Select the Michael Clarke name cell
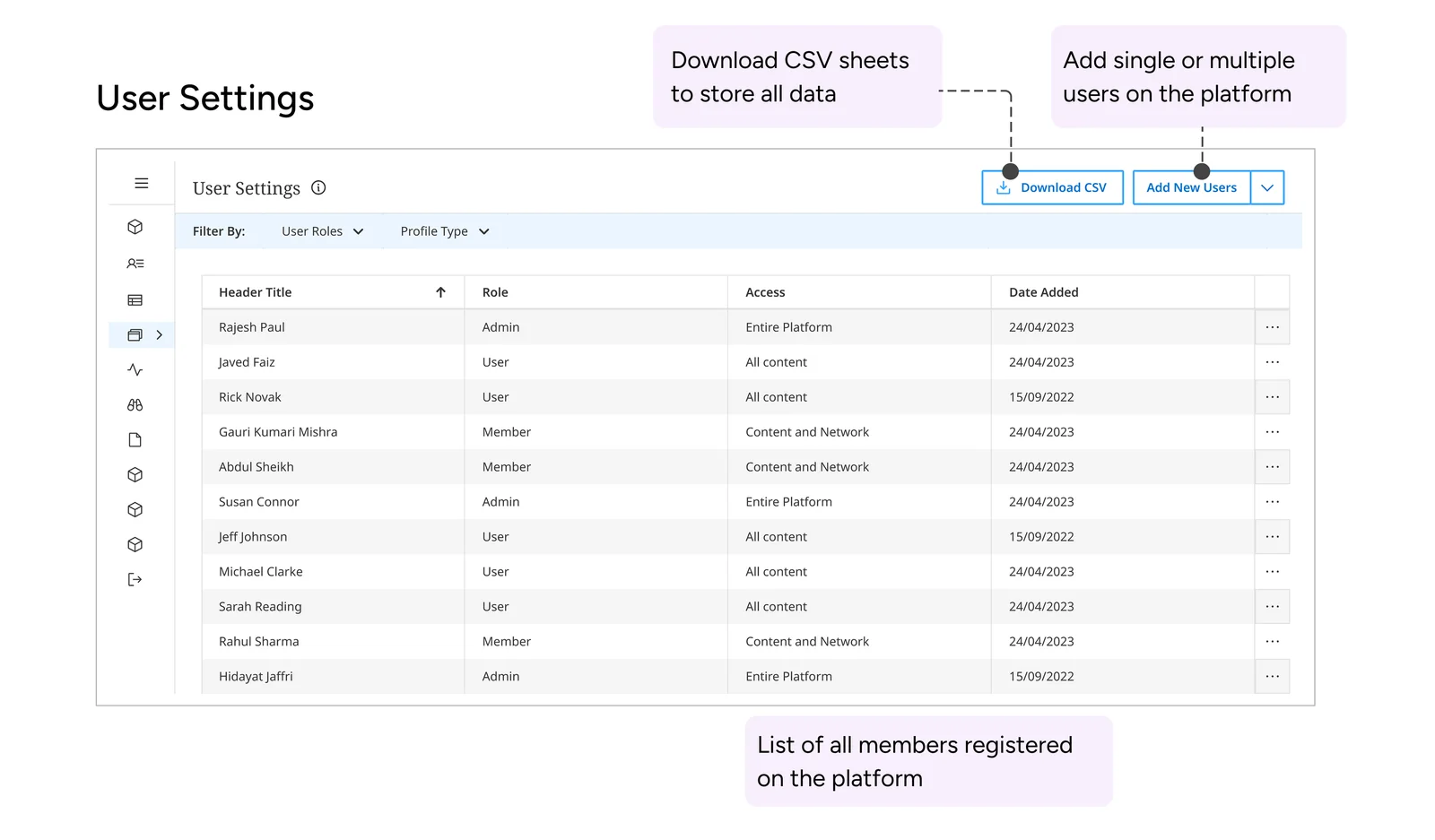This screenshot has width=1435, height=840. 333,572
